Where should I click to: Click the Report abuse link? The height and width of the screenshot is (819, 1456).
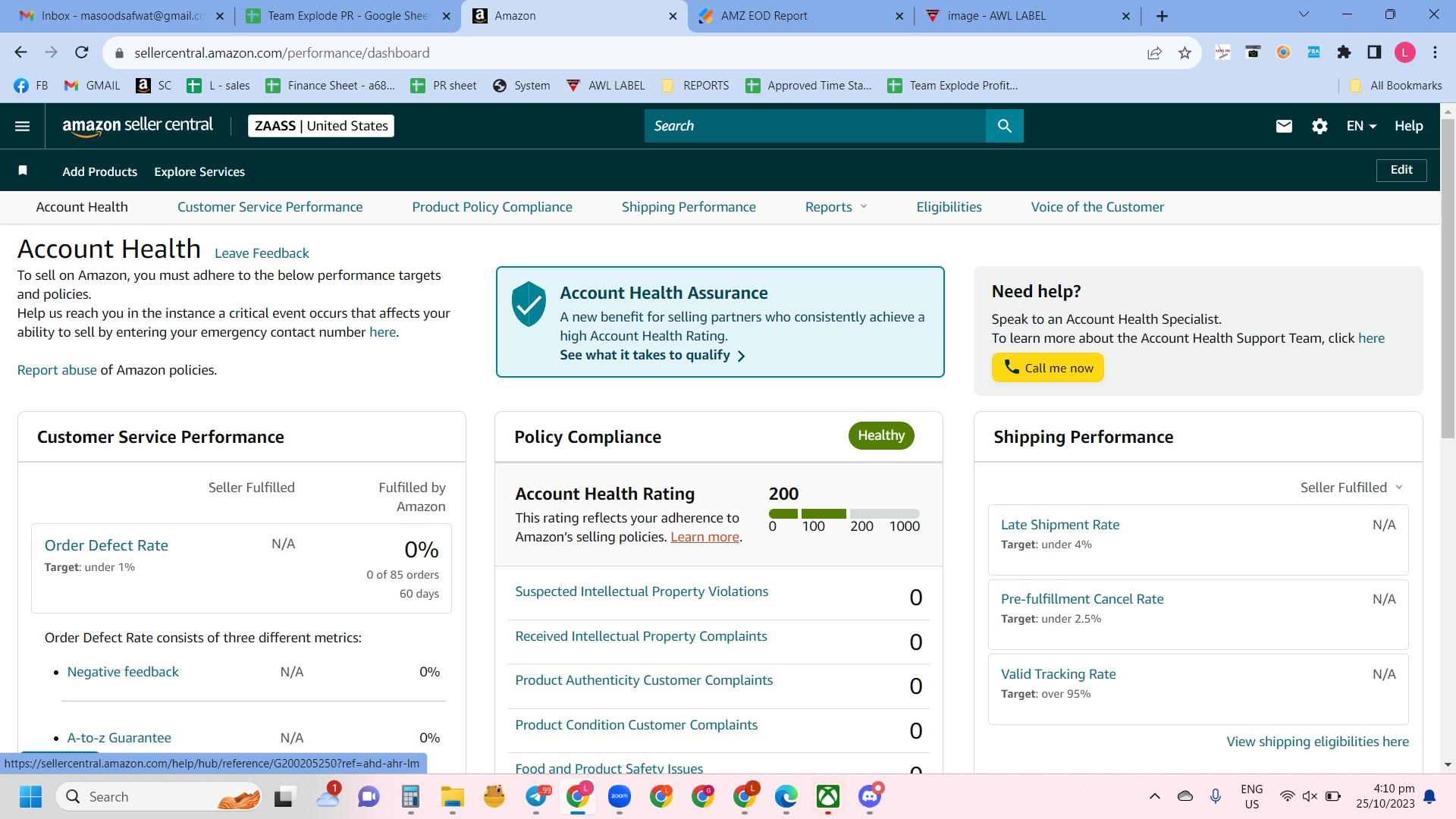57,370
